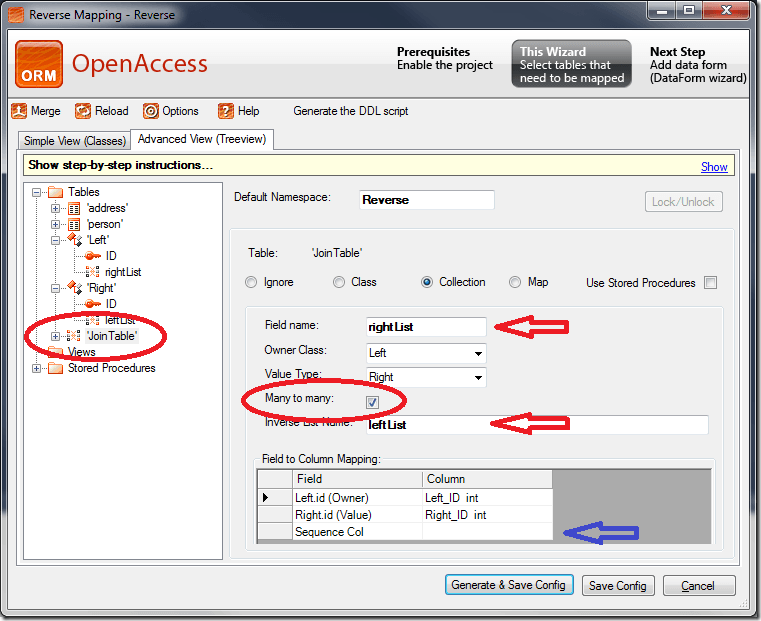Viewport: 761px width, 621px height.
Task: Click the collection icon beside rightList
Action: pyautogui.click(x=92, y=272)
